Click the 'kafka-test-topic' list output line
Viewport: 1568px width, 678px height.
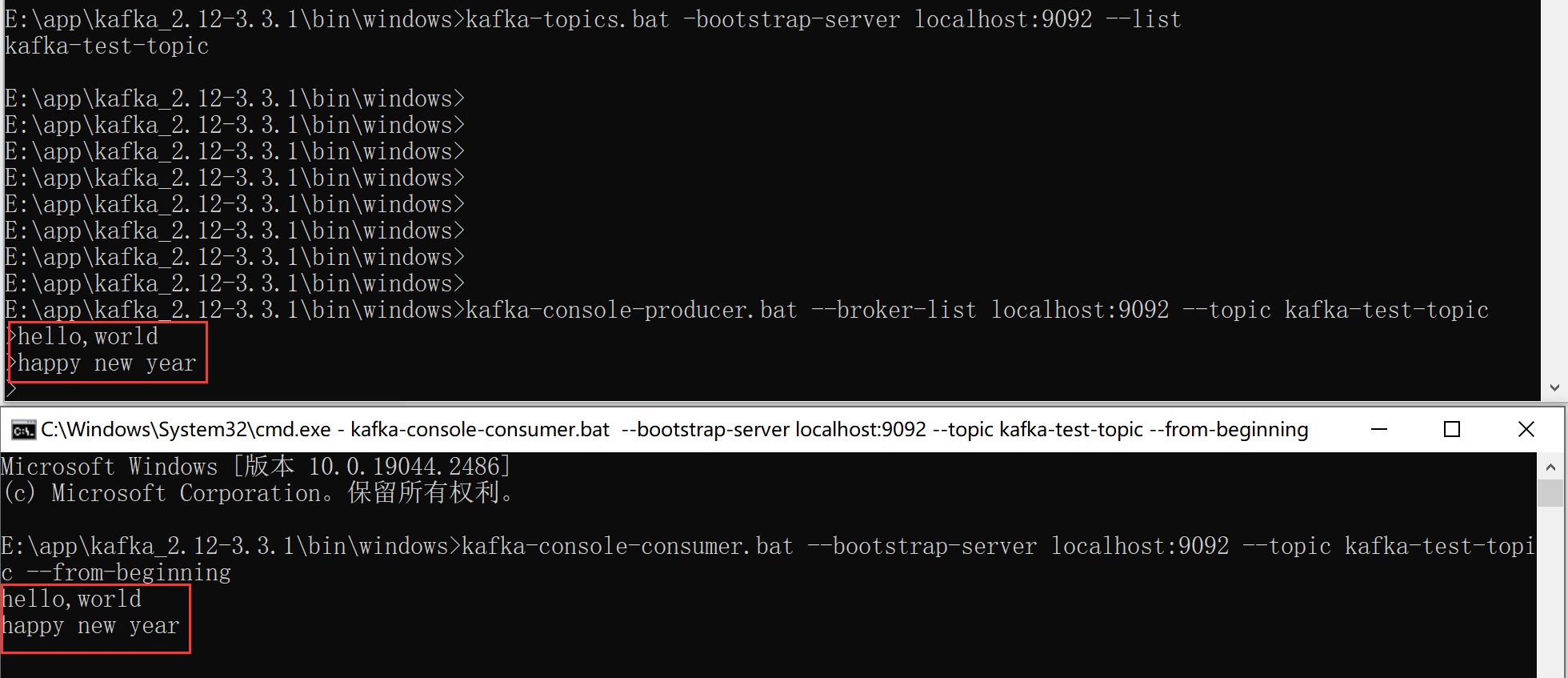pos(106,46)
